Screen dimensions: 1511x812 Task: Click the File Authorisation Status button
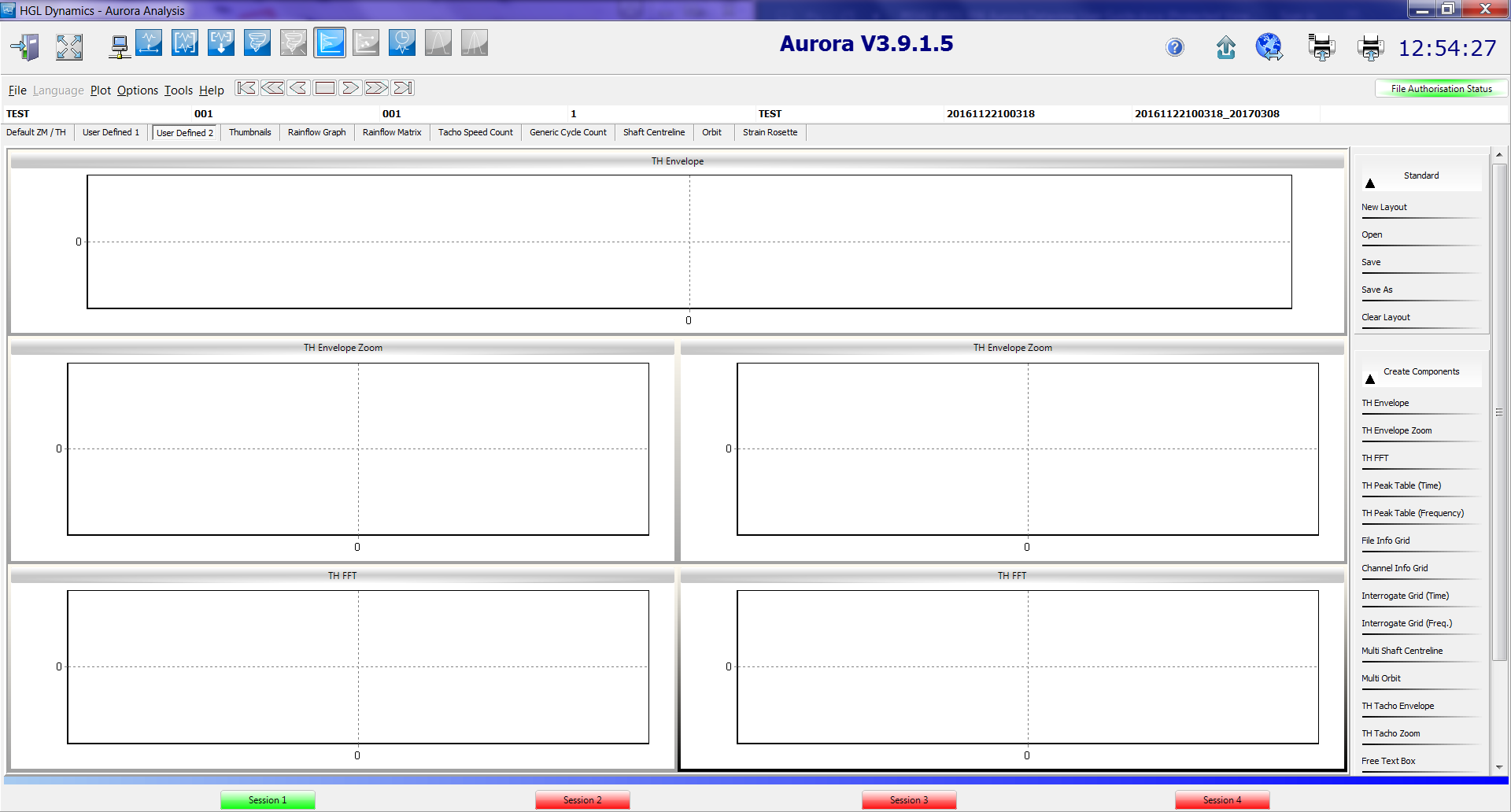pyautogui.click(x=1441, y=89)
